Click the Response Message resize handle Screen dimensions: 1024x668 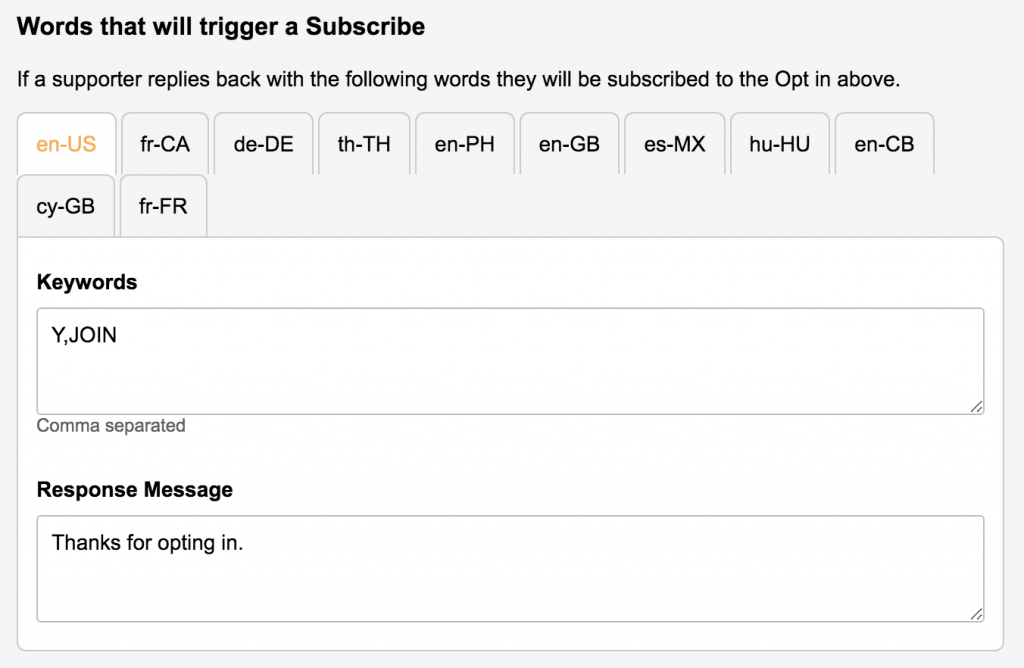point(976,614)
